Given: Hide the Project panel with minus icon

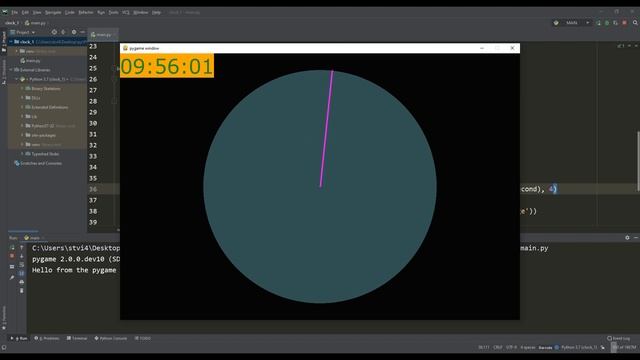Looking at the screenshot, I should tap(82, 32).
